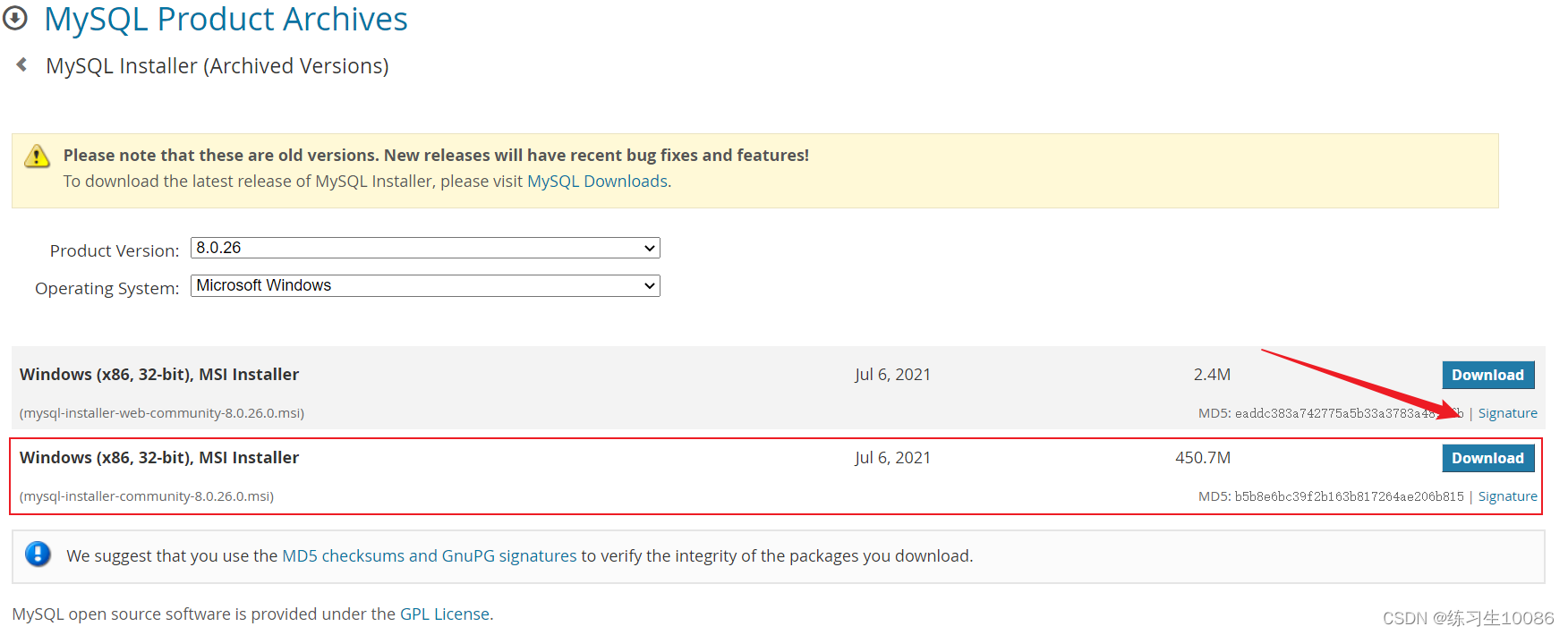1568x635 pixels.
Task: Click the MSI Installer title in the 2.4M row
Action: tap(159, 375)
